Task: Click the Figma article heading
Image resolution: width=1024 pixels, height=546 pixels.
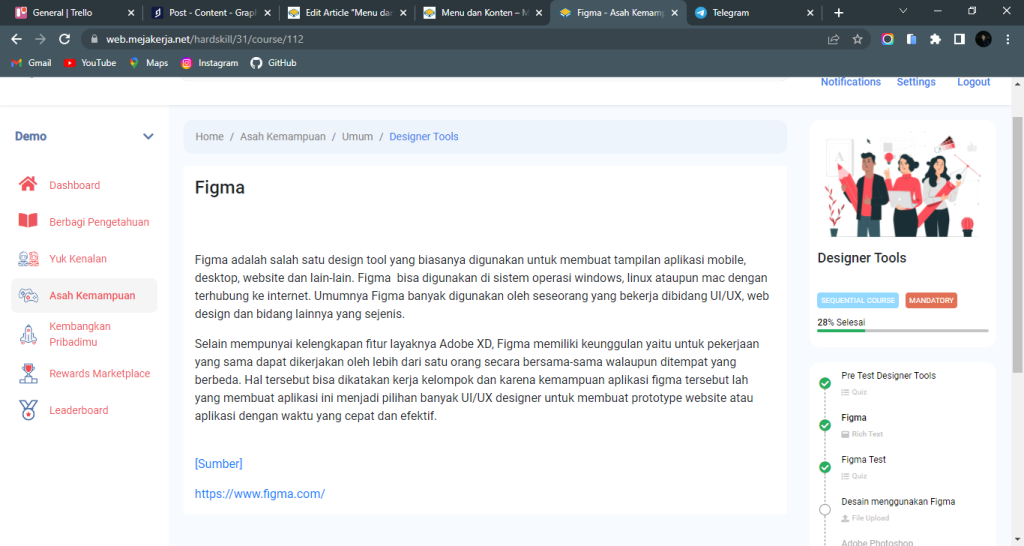Action: coord(219,187)
